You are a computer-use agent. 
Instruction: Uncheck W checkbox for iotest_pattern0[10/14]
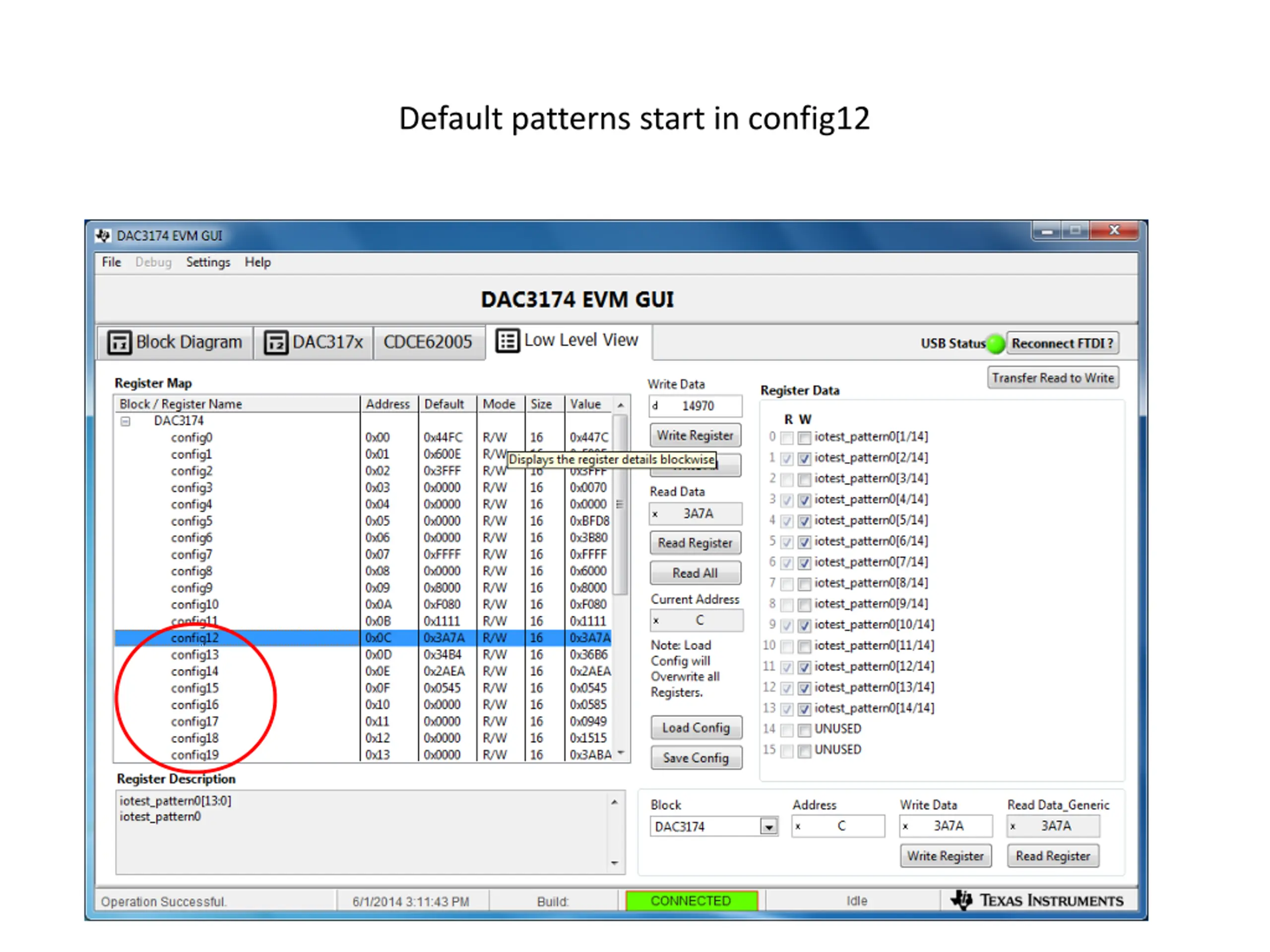point(804,625)
